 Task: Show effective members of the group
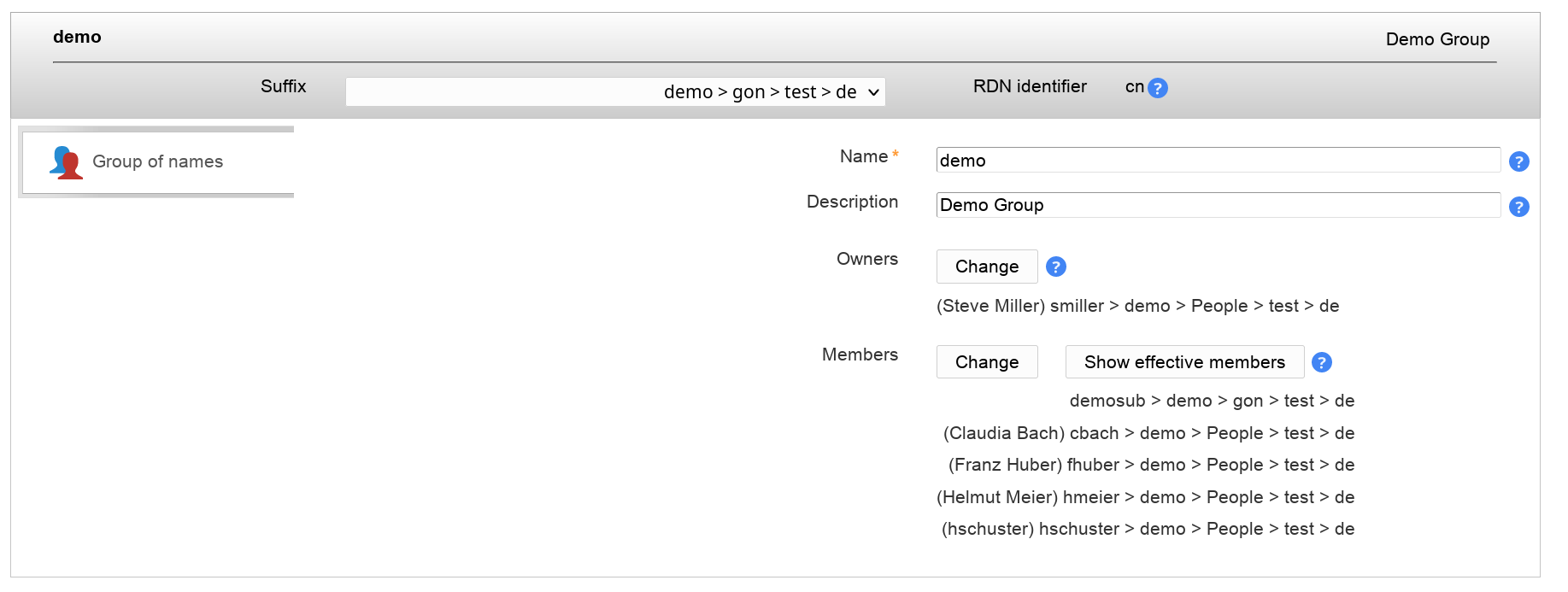1183,362
